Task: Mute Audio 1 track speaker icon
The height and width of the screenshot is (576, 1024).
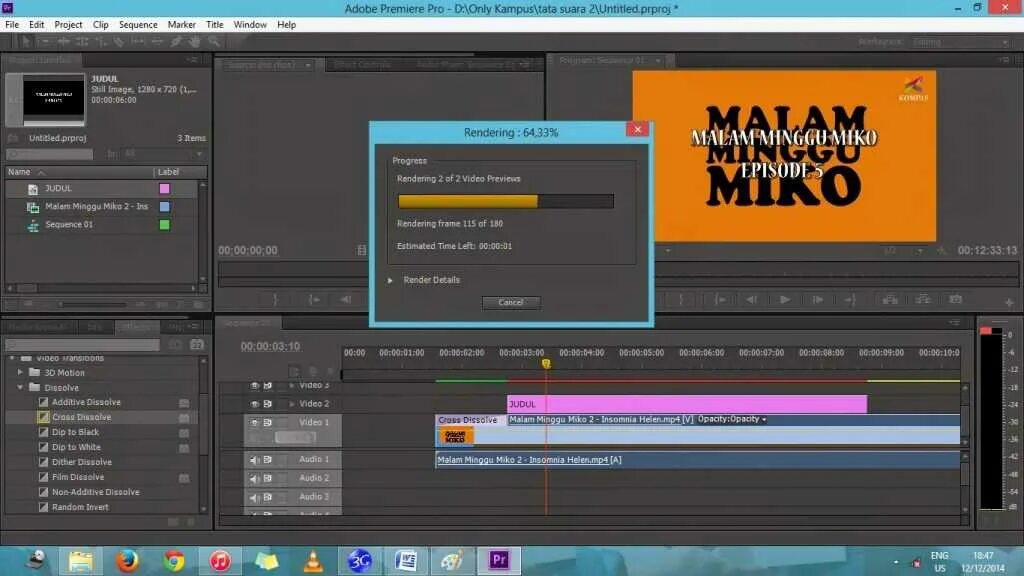Action: tap(255, 460)
